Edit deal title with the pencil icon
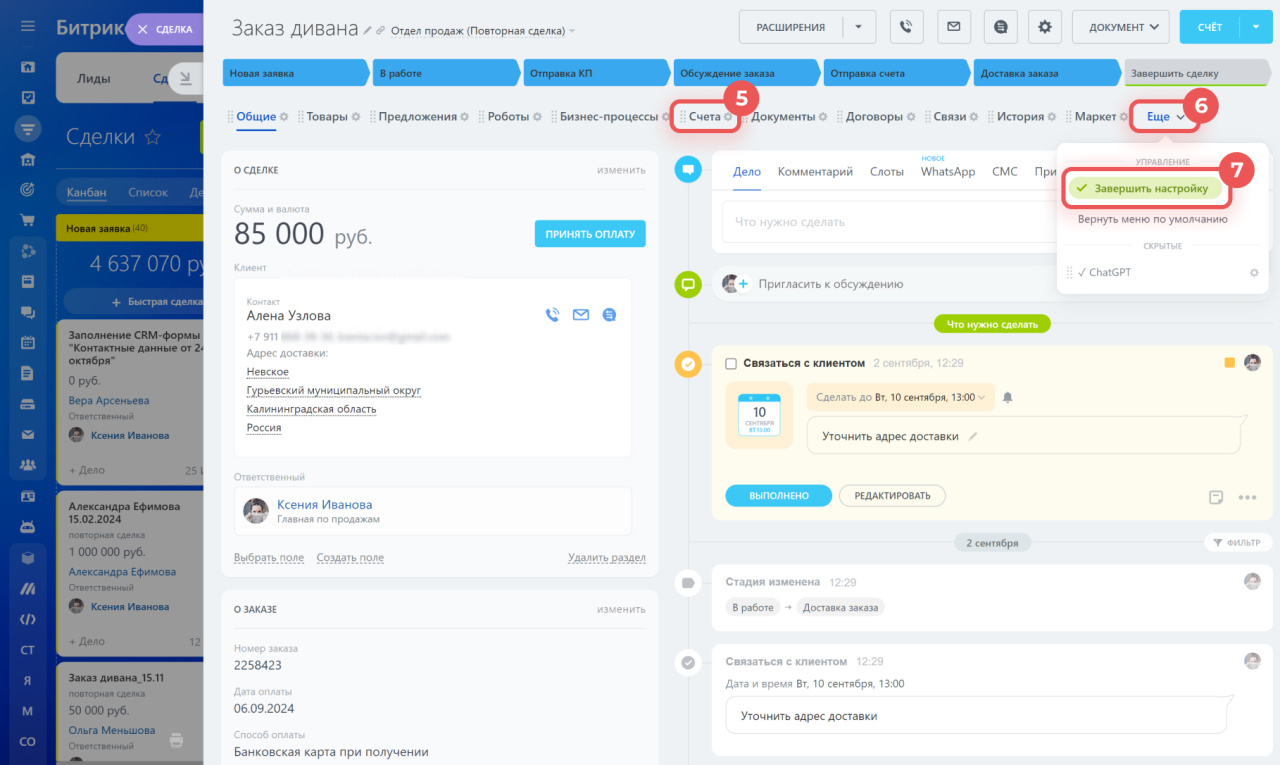This screenshot has height=765, width=1280. pyautogui.click(x=367, y=31)
